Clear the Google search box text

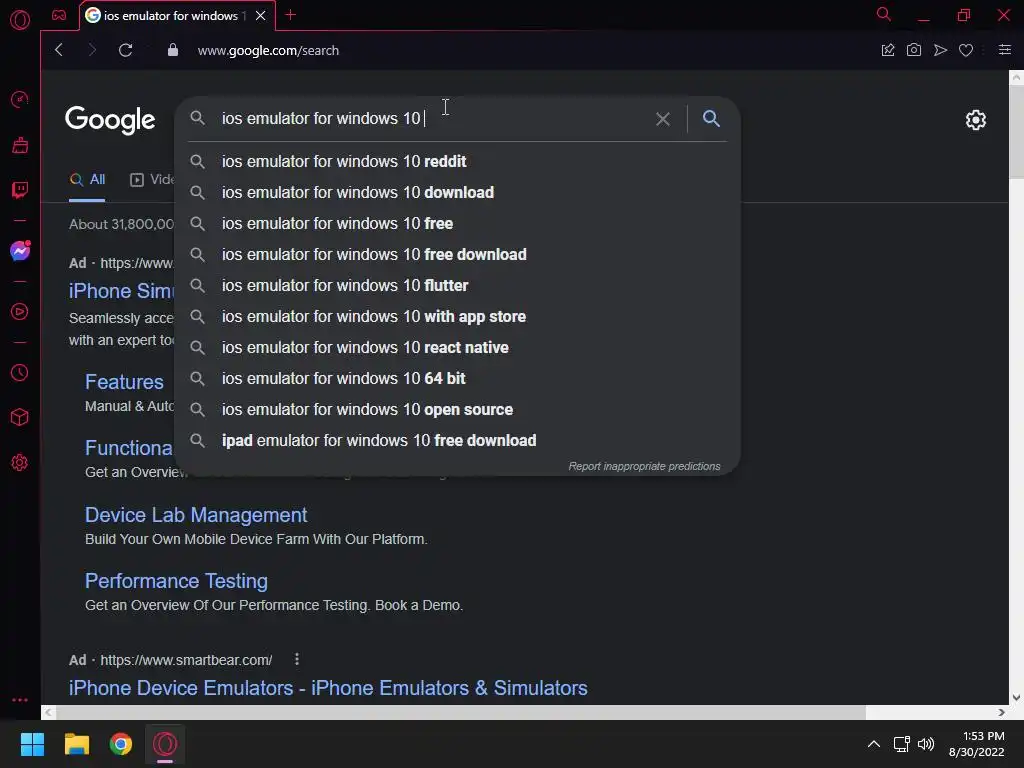pyautogui.click(x=662, y=119)
